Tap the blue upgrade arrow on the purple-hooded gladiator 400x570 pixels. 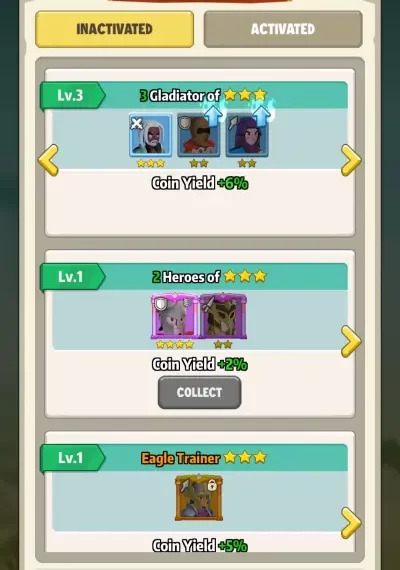point(261,113)
